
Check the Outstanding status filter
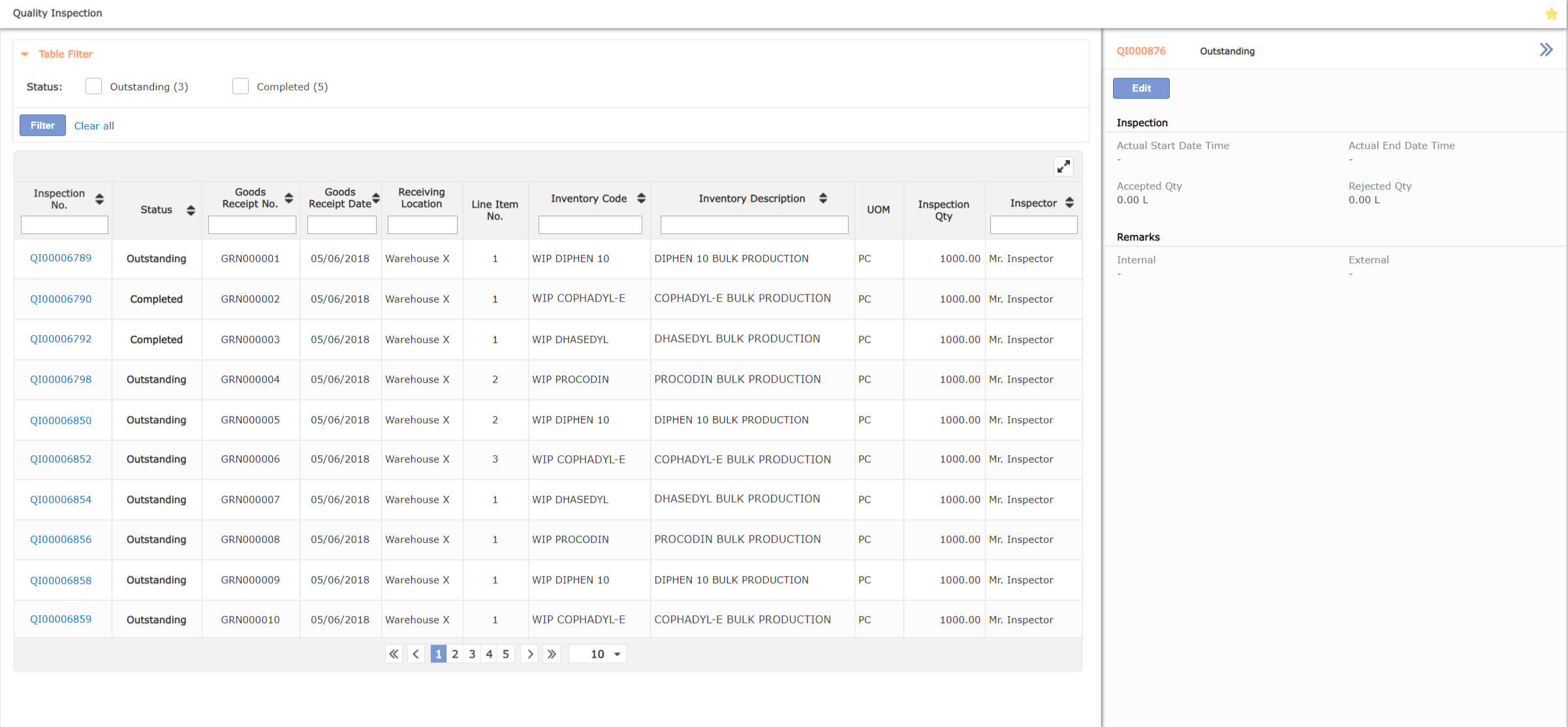(93, 86)
